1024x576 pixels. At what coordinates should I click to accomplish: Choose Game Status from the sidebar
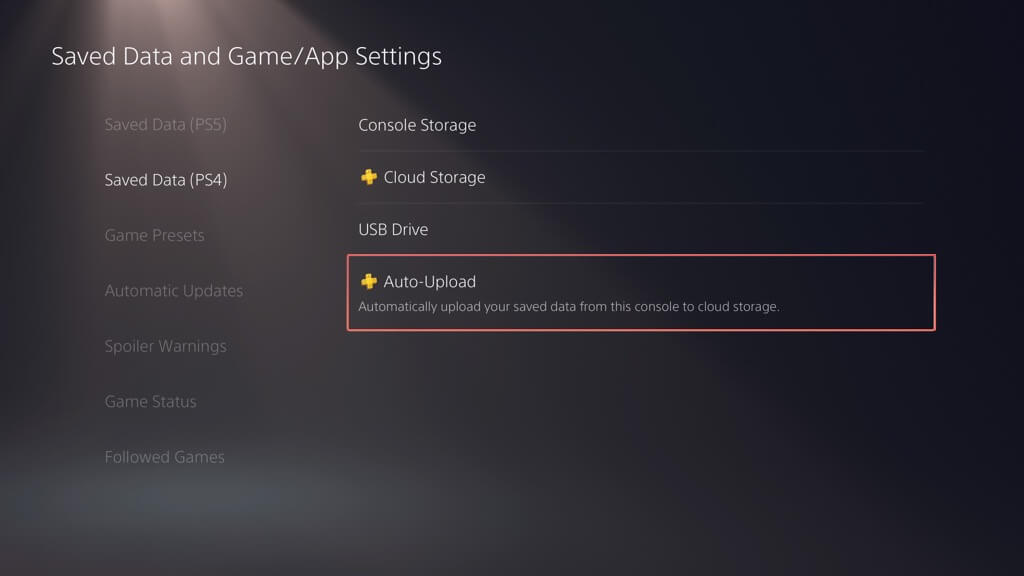(150, 402)
